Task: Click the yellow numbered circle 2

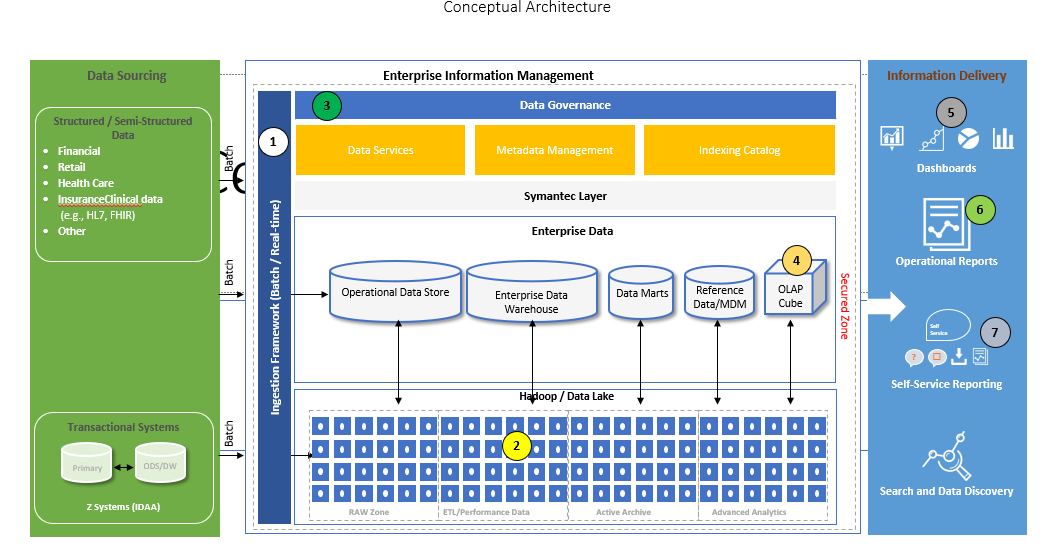Action: (516, 445)
